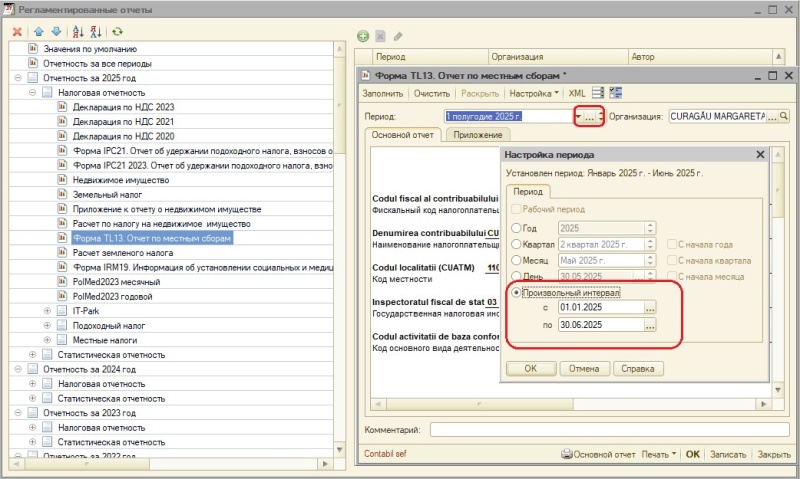
Task: Click the table layout icon next to XML
Action: point(598,93)
